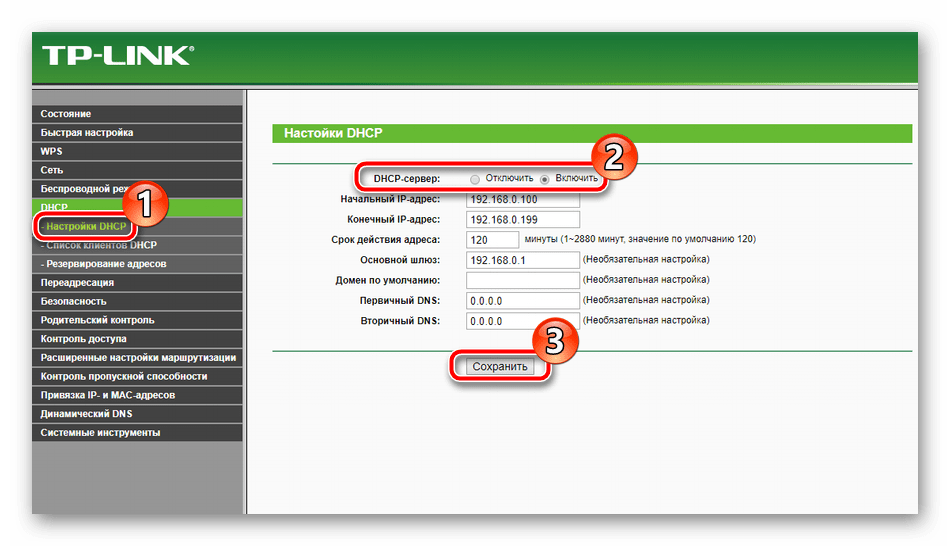Select Включить radio for DHCP server
This screenshot has height=546, width=950.
point(545,179)
